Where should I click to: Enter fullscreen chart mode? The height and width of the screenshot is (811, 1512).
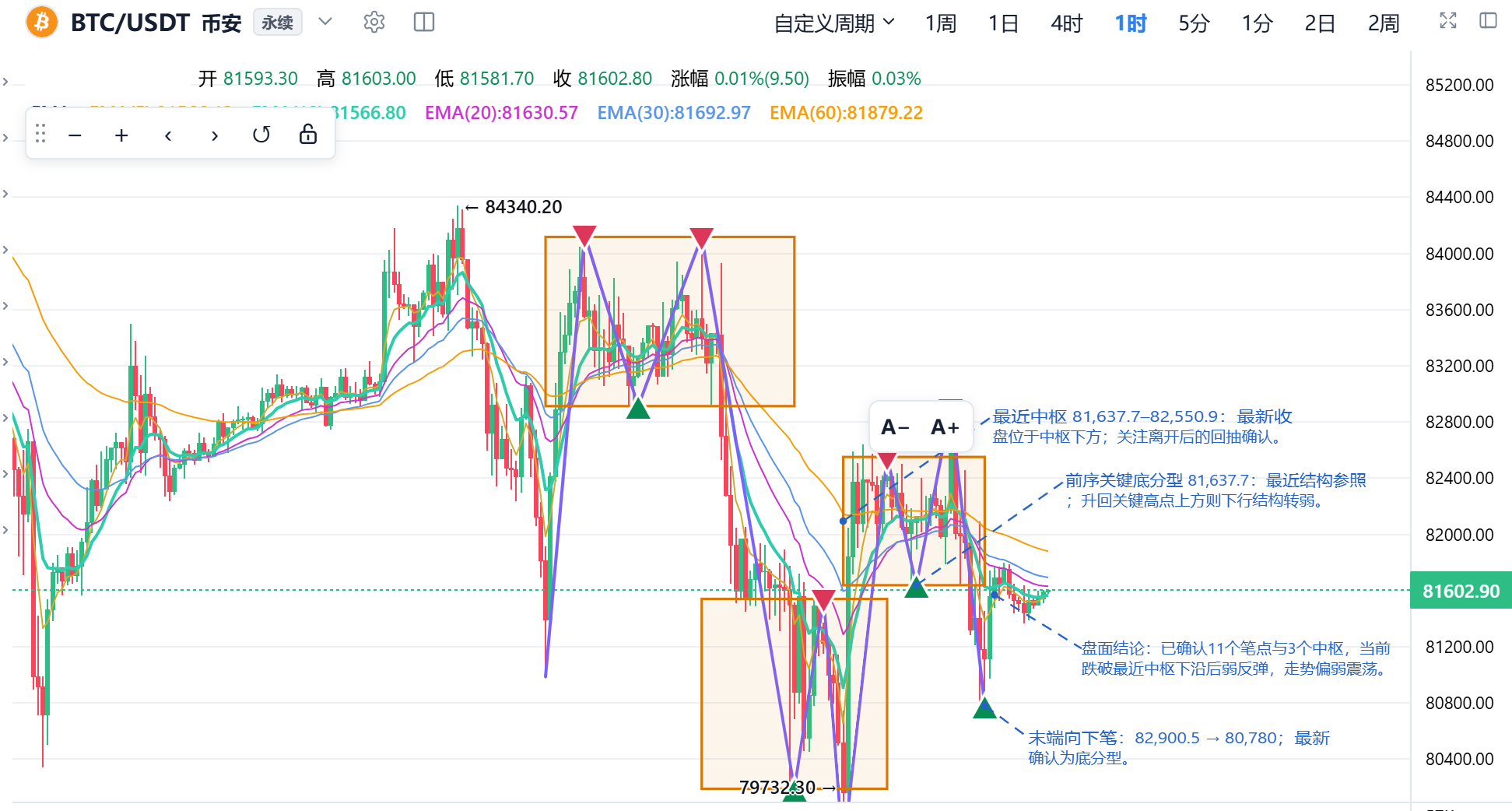[x=1448, y=21]
